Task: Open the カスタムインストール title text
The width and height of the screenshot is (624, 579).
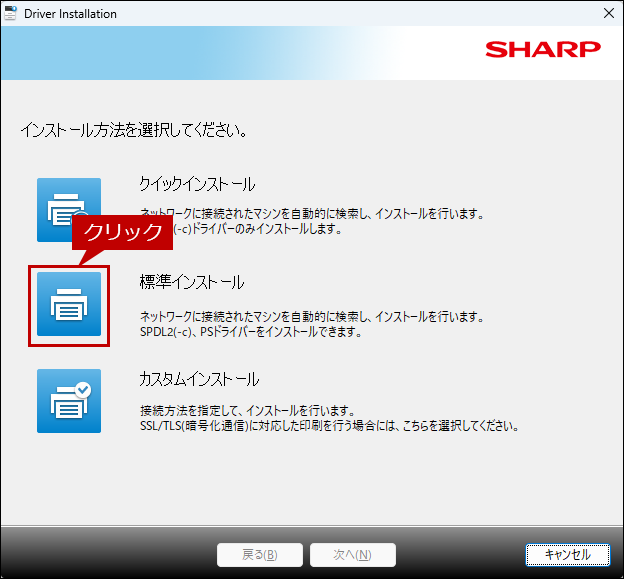Action: point(199,380)
